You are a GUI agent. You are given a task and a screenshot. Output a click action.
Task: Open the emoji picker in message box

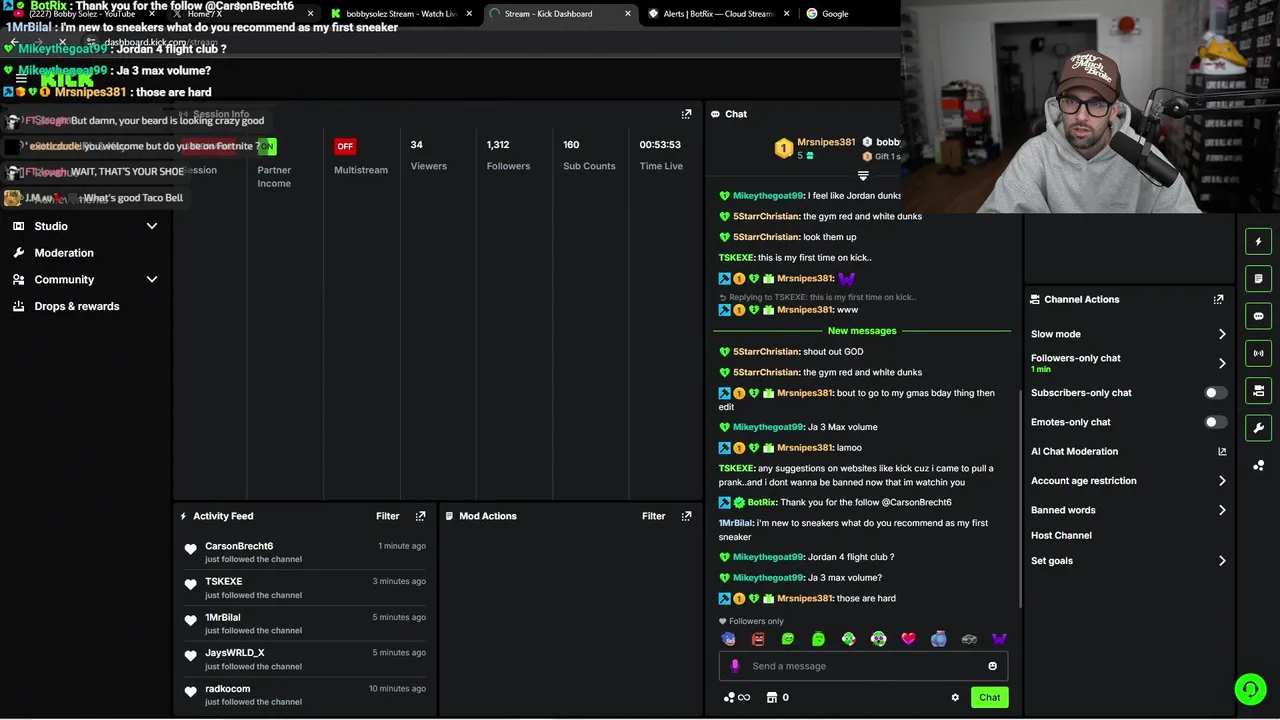click(x=992, y=666)
